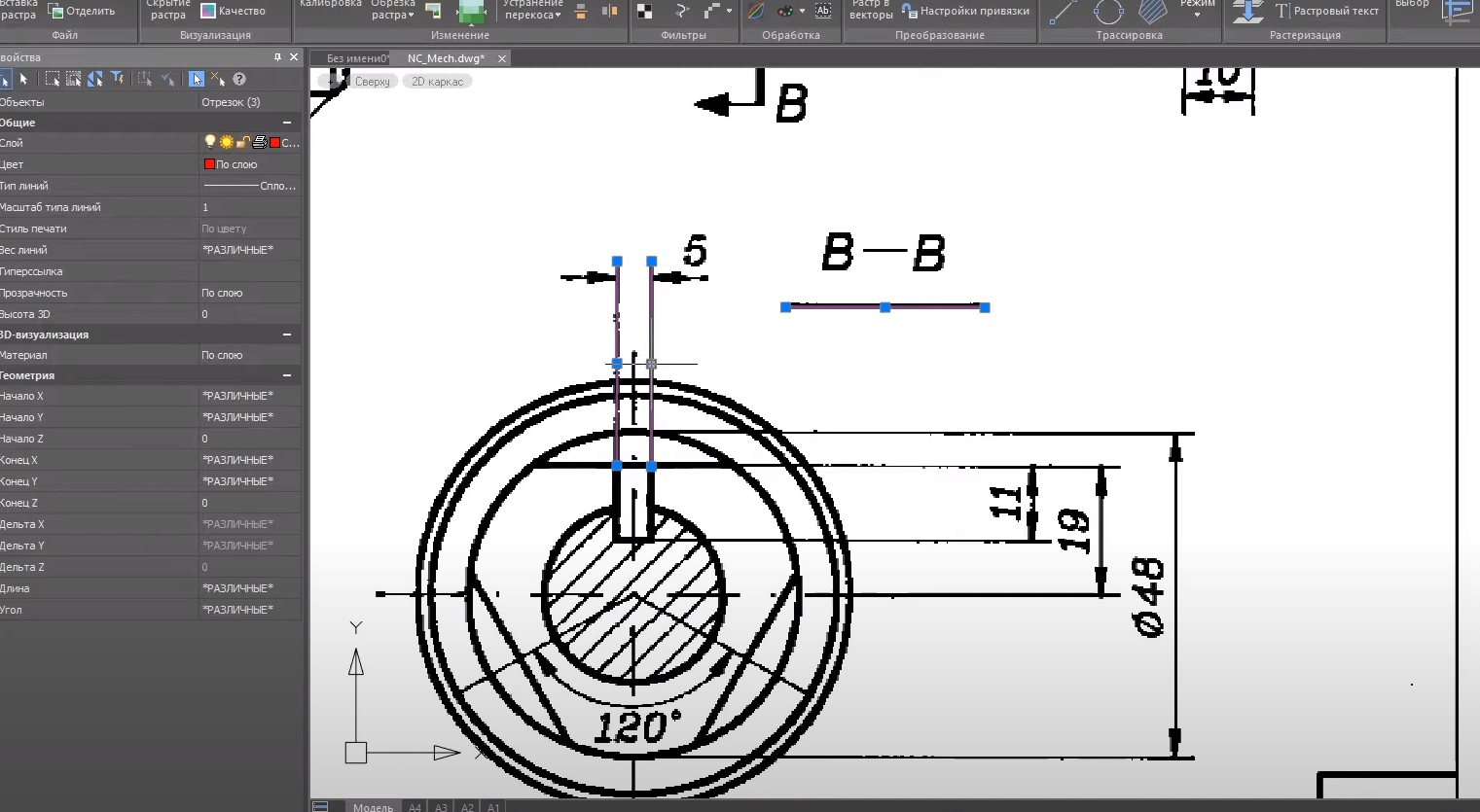Click the black-and-white checker filter icon
This screenshot has height=812, width=1480.
(x=644, y=12)
